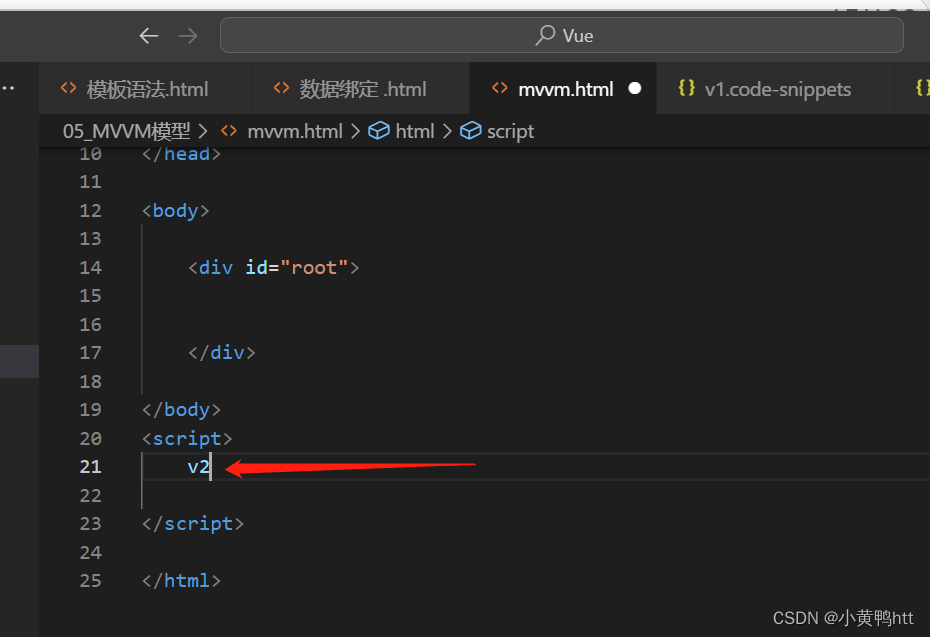Click the closing head tag

pyautogui.click(x=181, y=154)
